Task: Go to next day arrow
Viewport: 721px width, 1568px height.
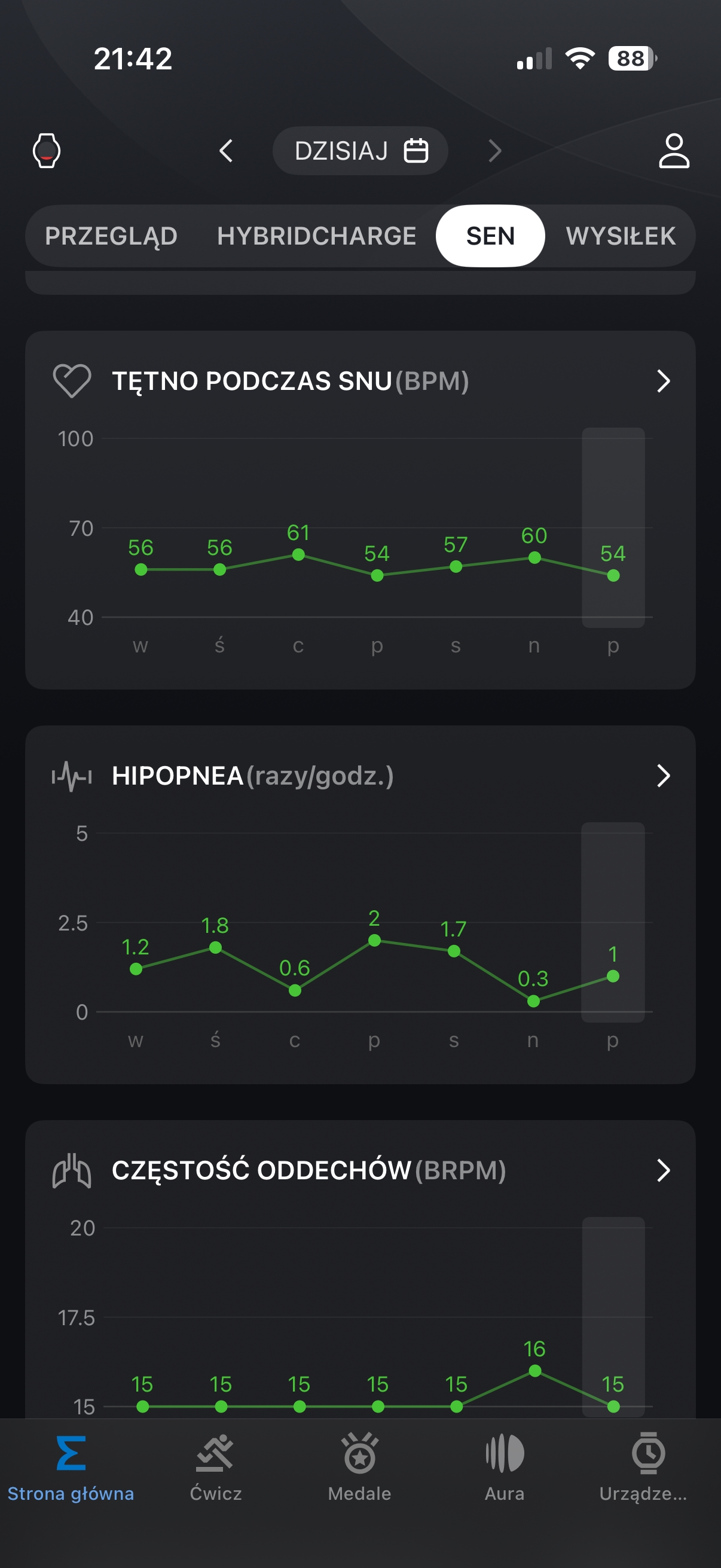Action: coord(494,150)
